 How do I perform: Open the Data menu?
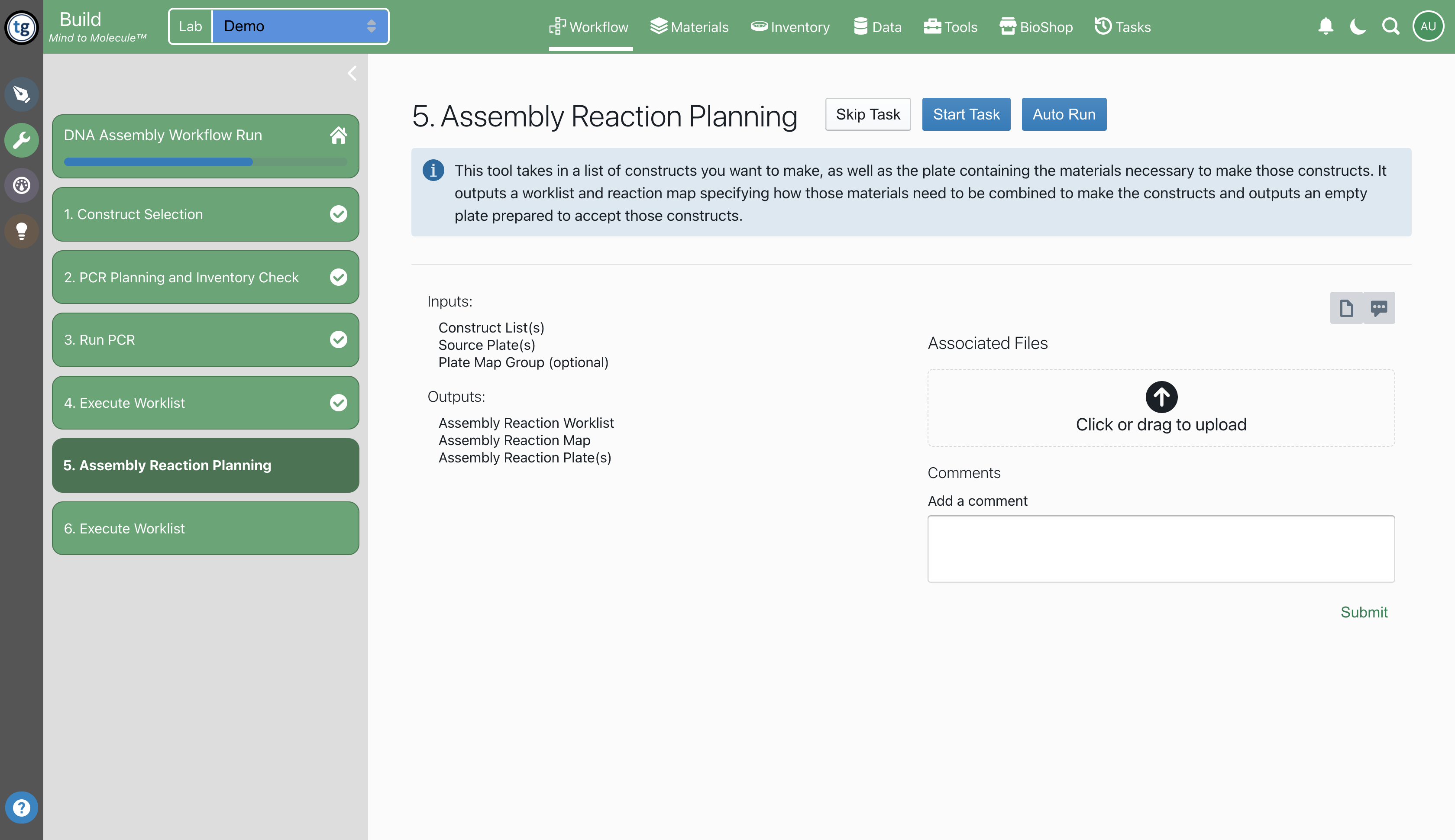point(878,26)
